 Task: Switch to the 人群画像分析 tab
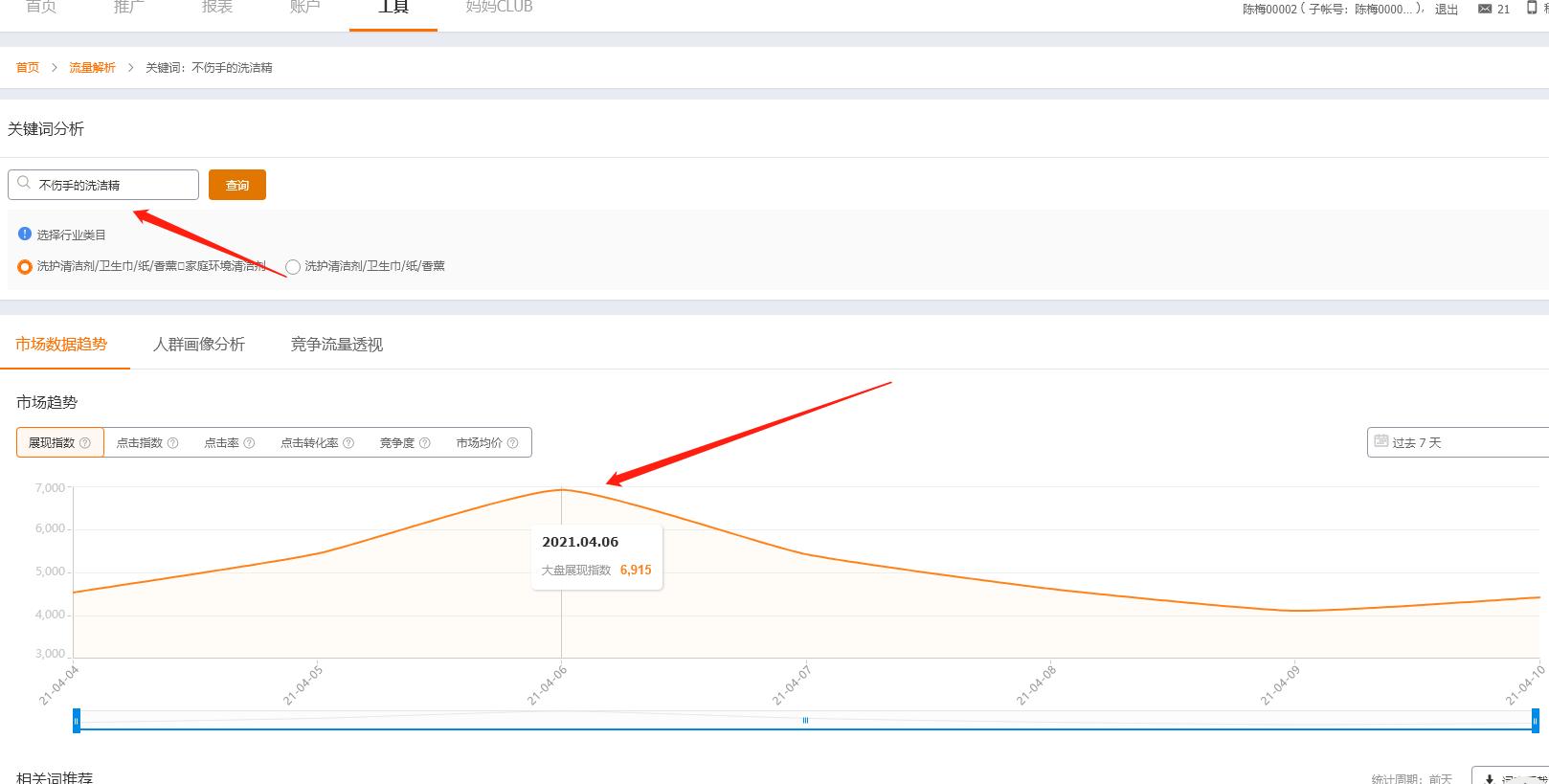click(x=199, y=345)
